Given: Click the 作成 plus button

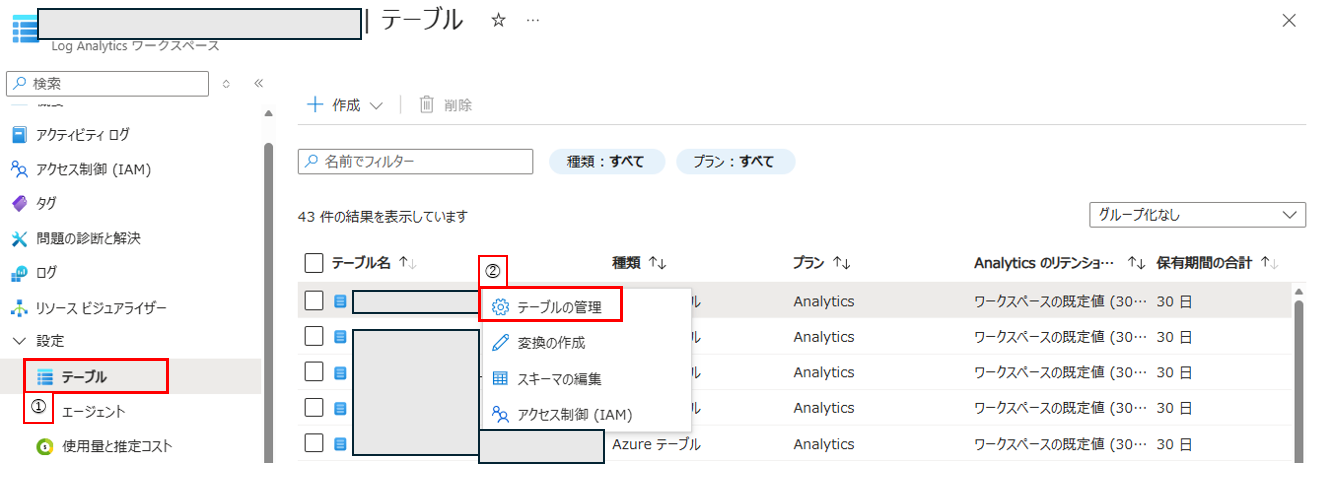Looking at the screenshot, I should point(333,105).
